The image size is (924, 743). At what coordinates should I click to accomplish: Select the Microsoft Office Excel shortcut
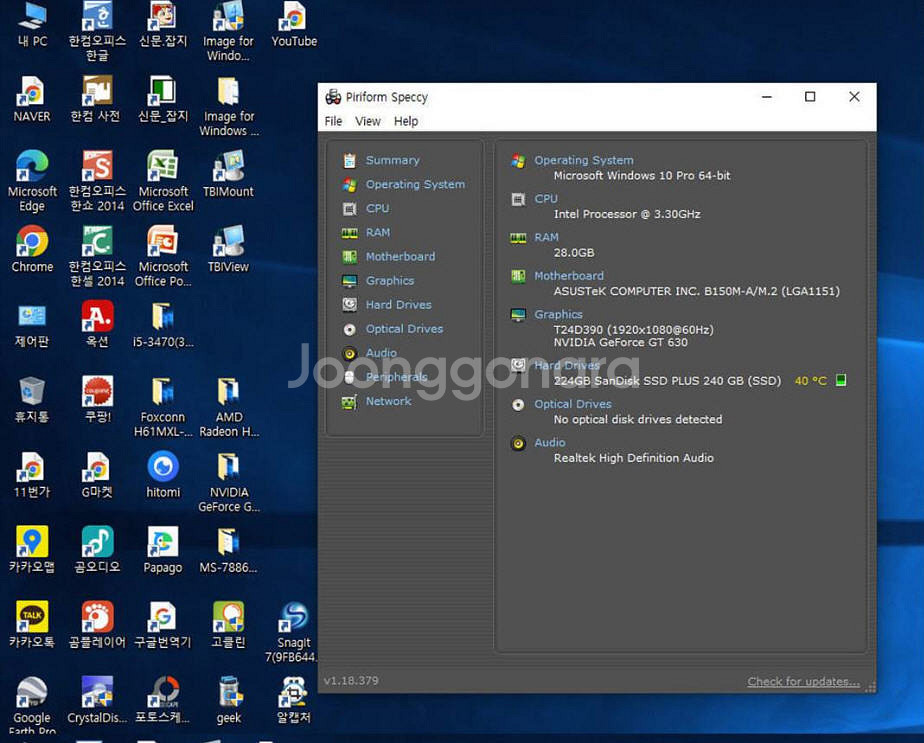(x=163, y=181)
